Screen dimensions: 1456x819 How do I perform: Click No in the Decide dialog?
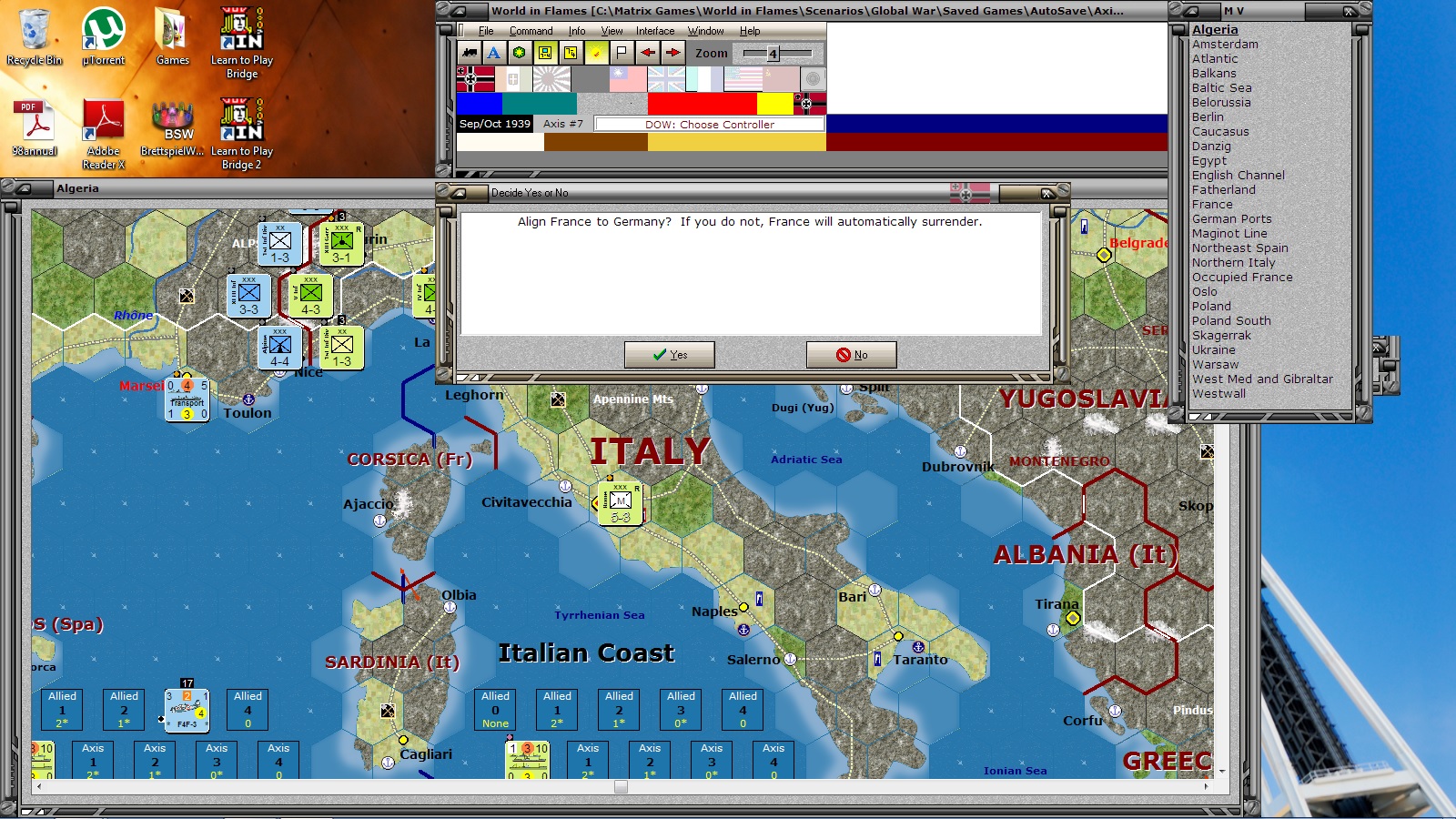pos(852,355)
